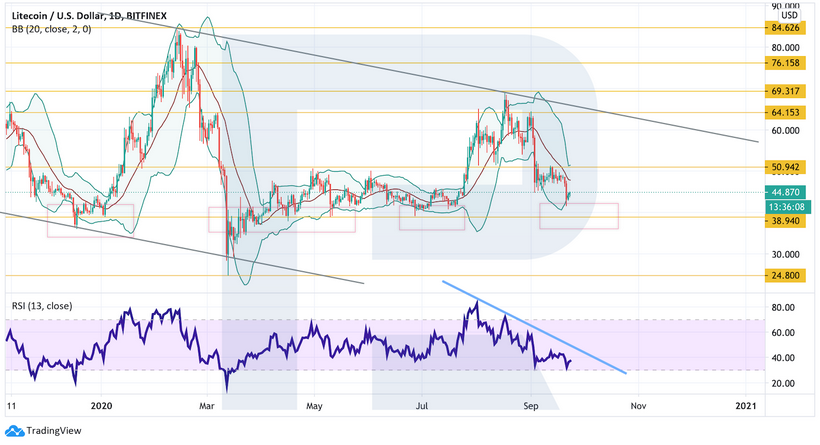This screenshot has width=820, height=445.
Task: Click the 2021 label on time axis
Action: pos(748,407)
